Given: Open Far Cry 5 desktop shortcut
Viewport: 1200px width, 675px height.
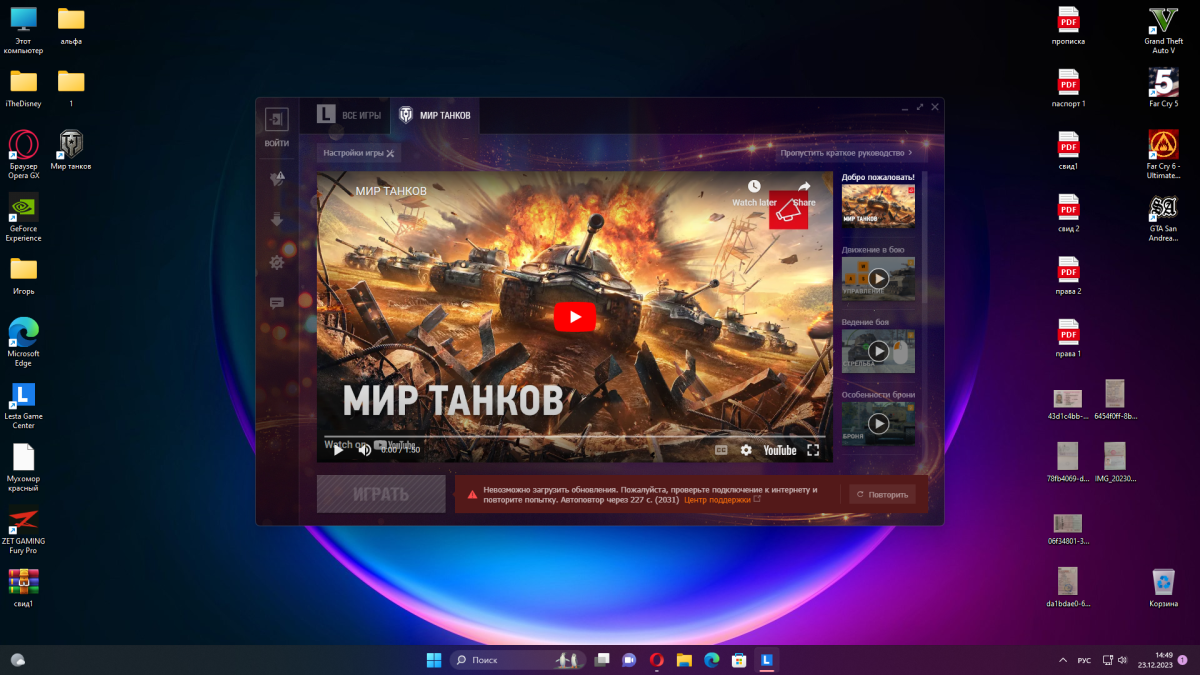Looking at the screenshot, I should pos(1163,88).
